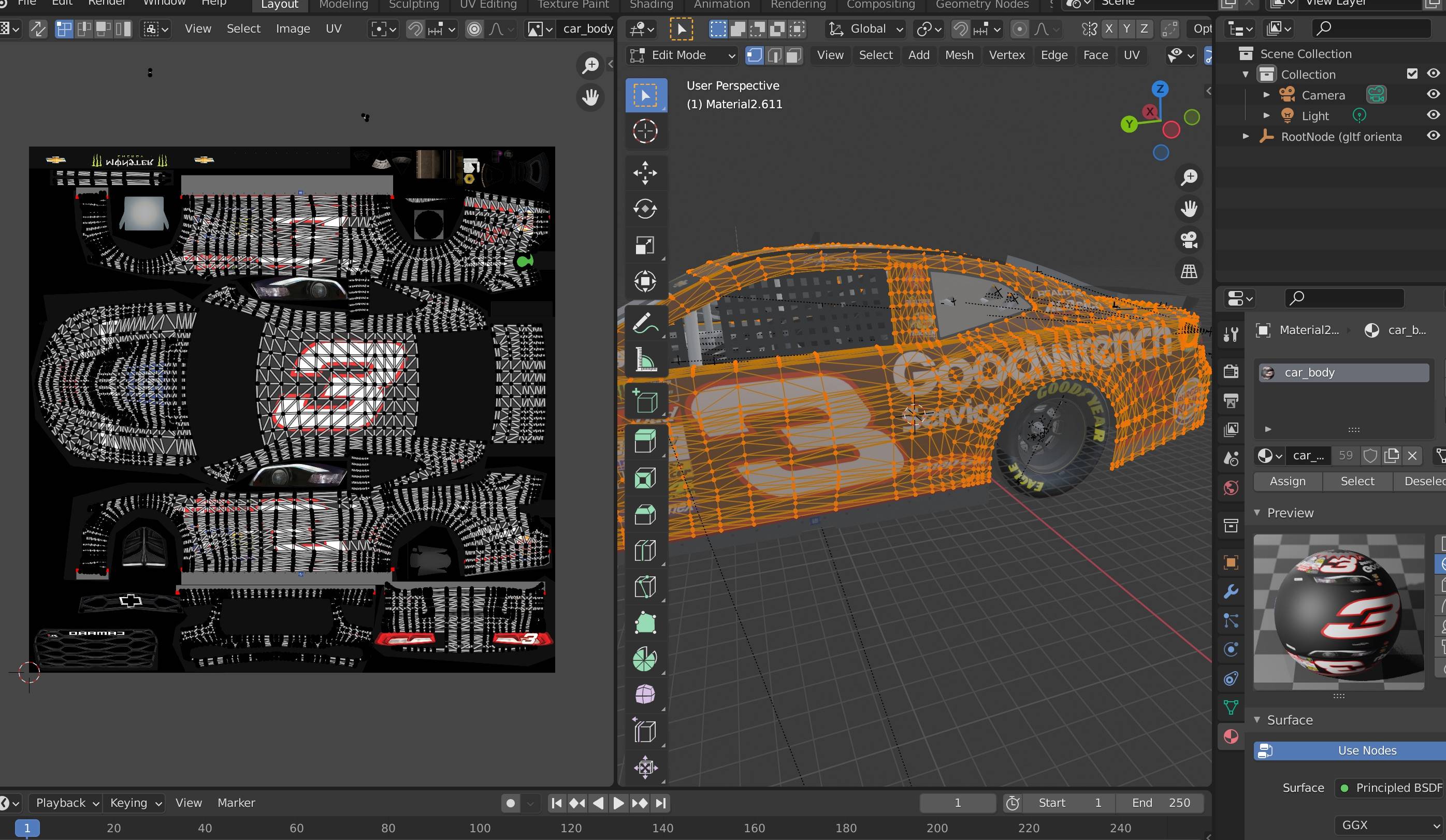
Task: Enable edge select mode
Action: [x=774, y=55]
